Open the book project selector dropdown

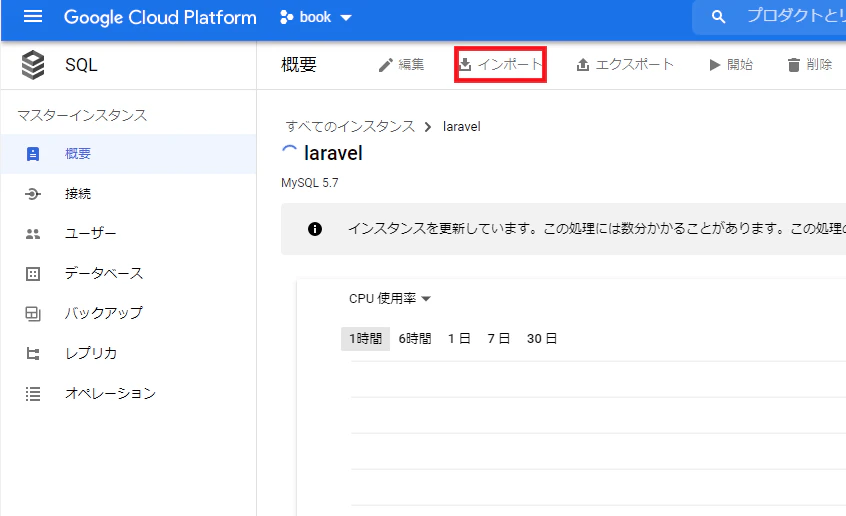pyautogui.click(x=316, y=17)
